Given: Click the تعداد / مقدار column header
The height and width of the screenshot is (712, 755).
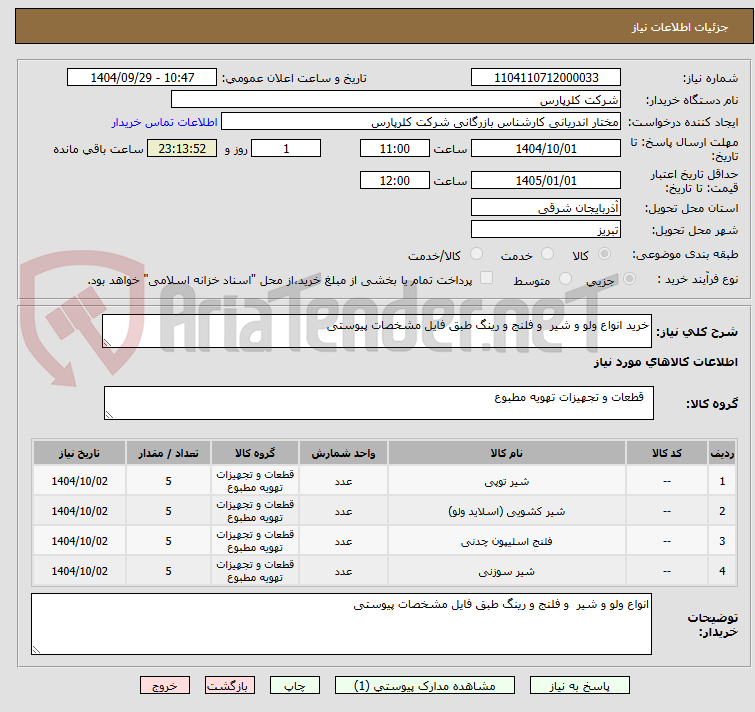Looking at the screenshot, I should (x=168, y=453).
